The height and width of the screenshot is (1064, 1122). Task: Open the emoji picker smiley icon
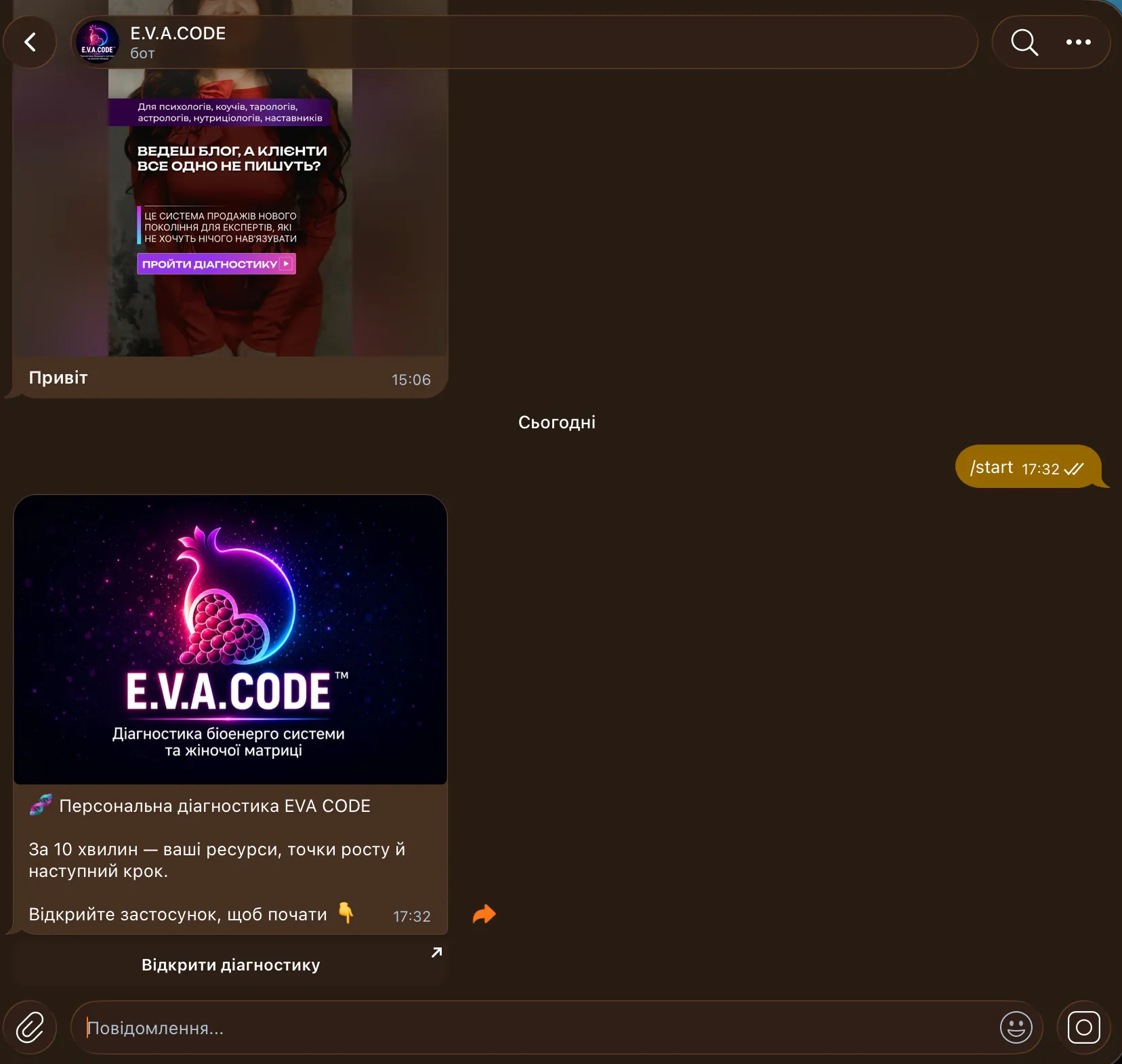click(x=1016, y=1027)
